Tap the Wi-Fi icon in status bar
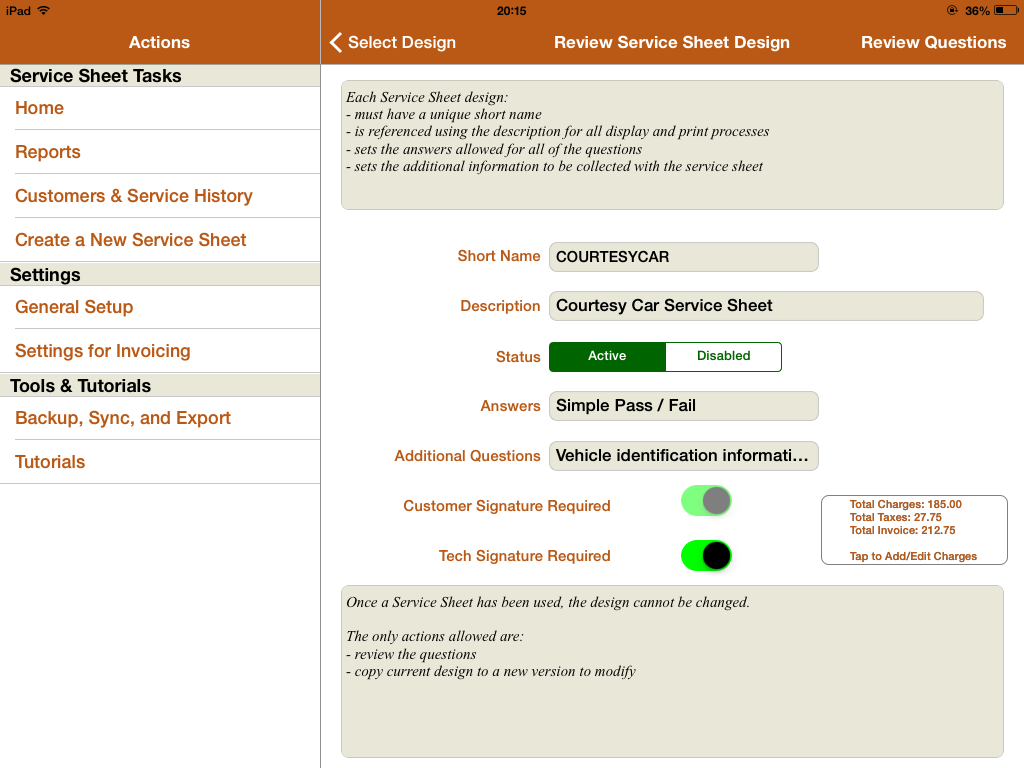The width and height of the screenshot is (1024, 768). click(x=43, y=11)
